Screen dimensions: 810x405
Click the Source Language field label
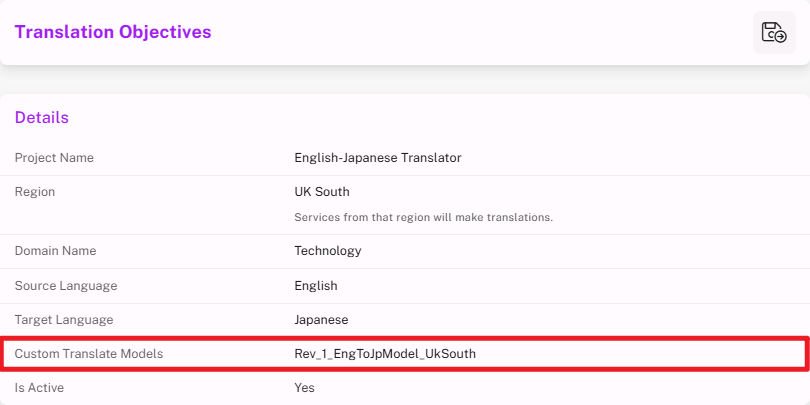pos(66,286)
